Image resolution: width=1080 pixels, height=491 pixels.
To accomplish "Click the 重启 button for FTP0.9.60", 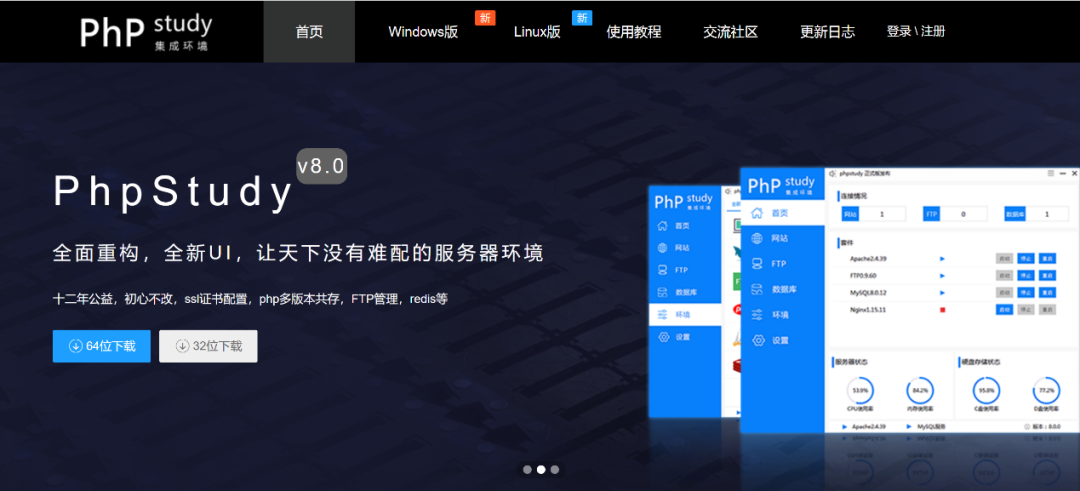I will [x=1047, y=275].
